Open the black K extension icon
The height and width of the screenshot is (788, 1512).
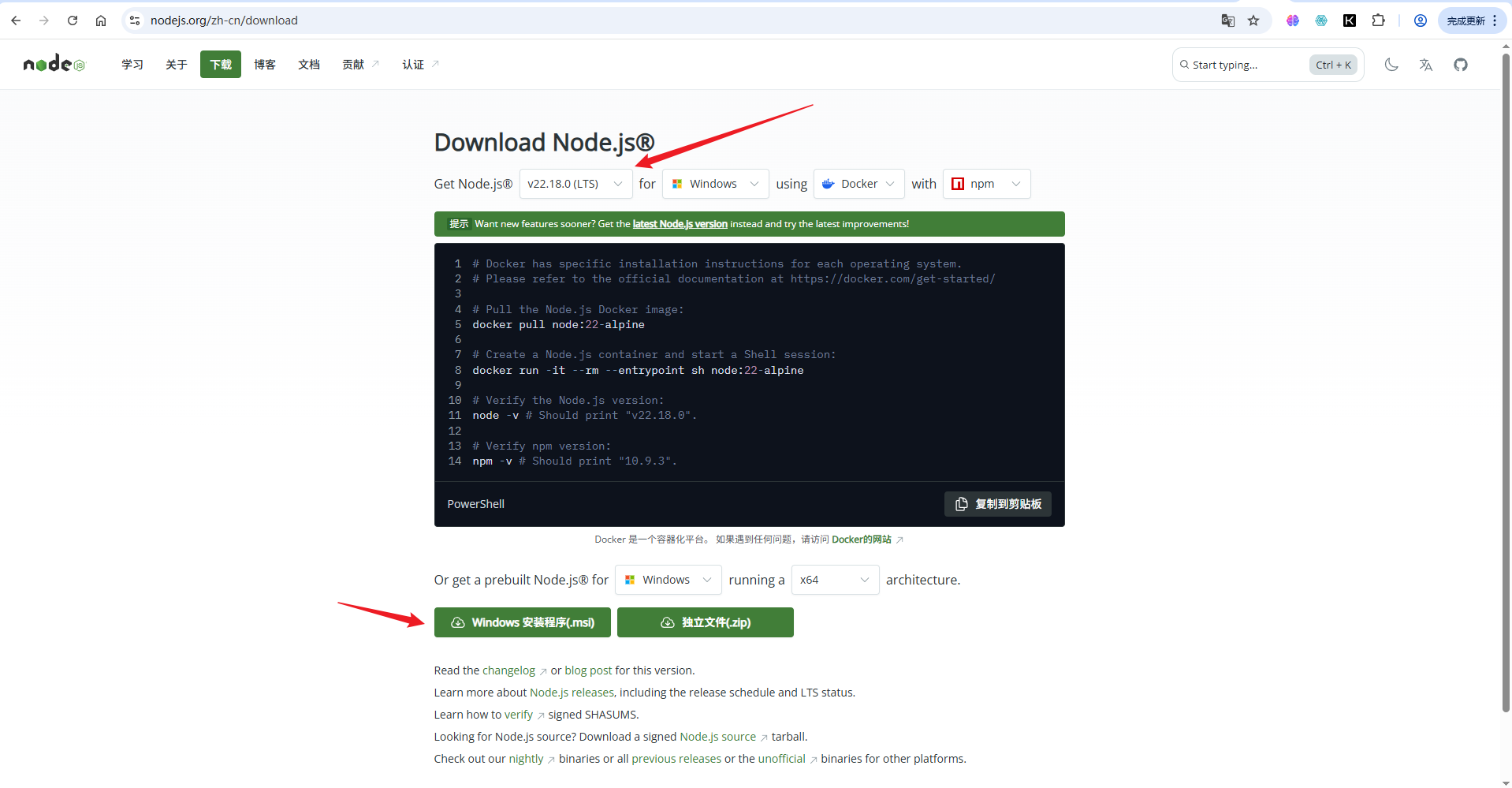point(1350,21)
